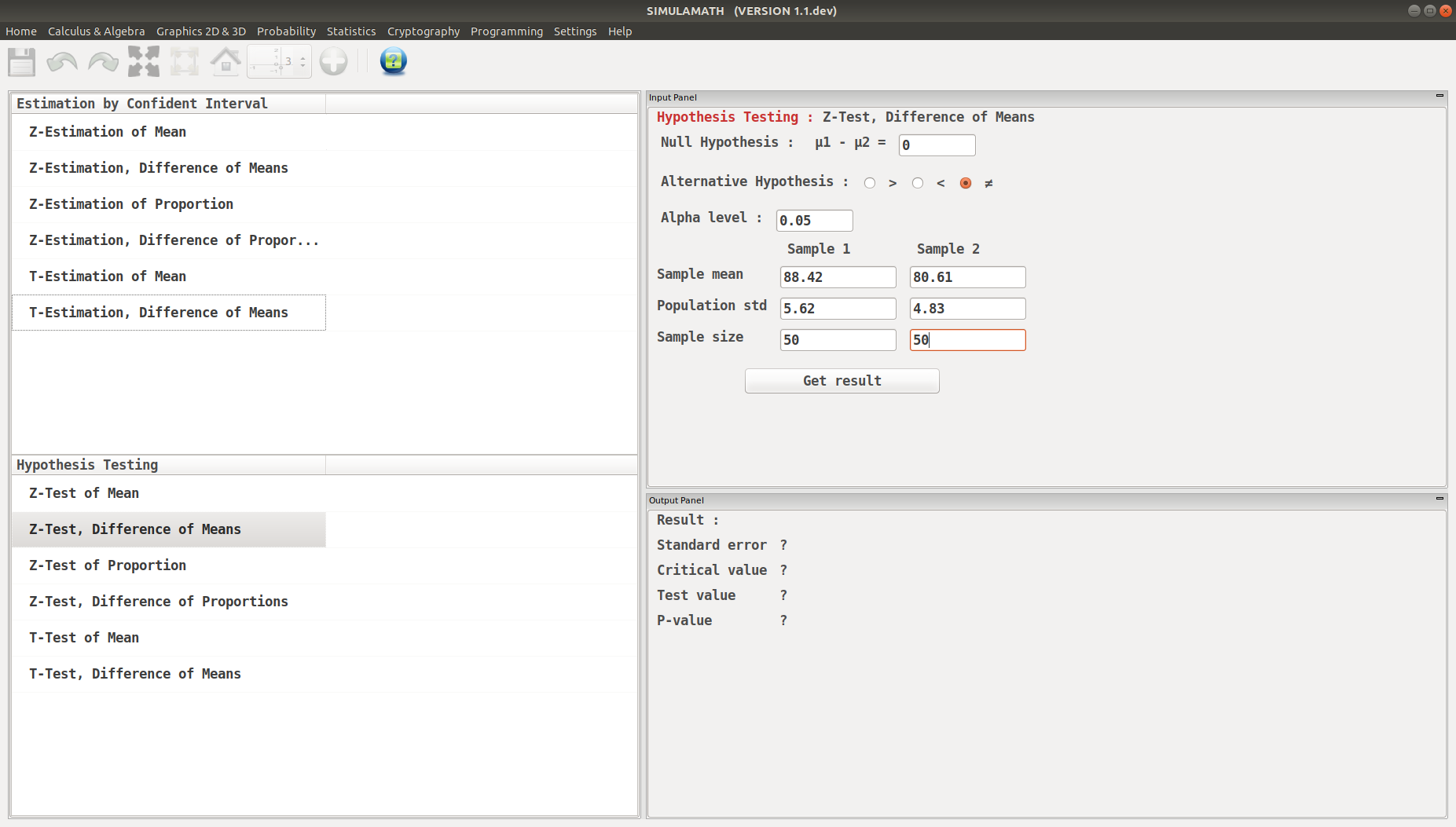Collapse the Output Panel using its minimize mark

coord(1439,499)
